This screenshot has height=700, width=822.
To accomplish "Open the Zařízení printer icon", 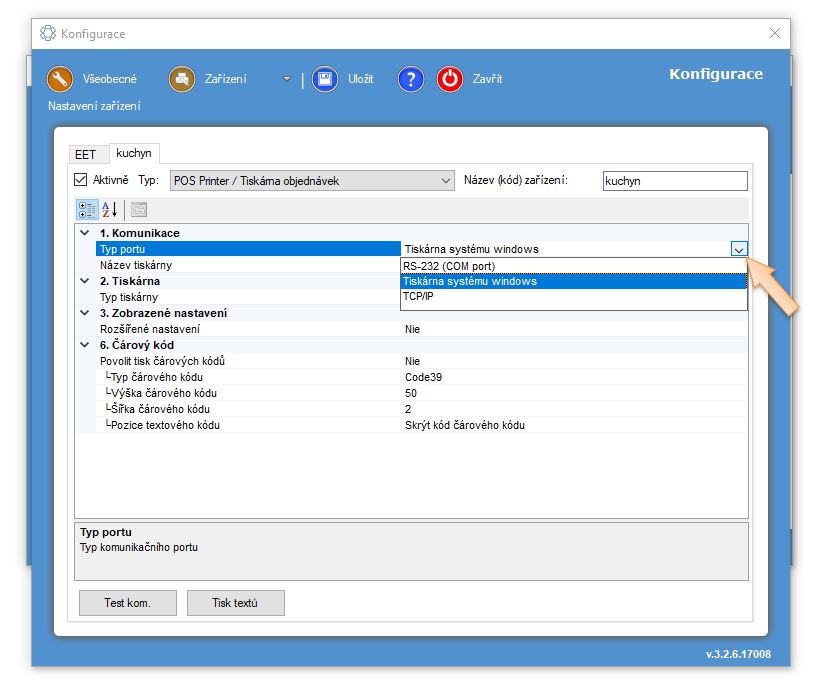I will [182, 79].
